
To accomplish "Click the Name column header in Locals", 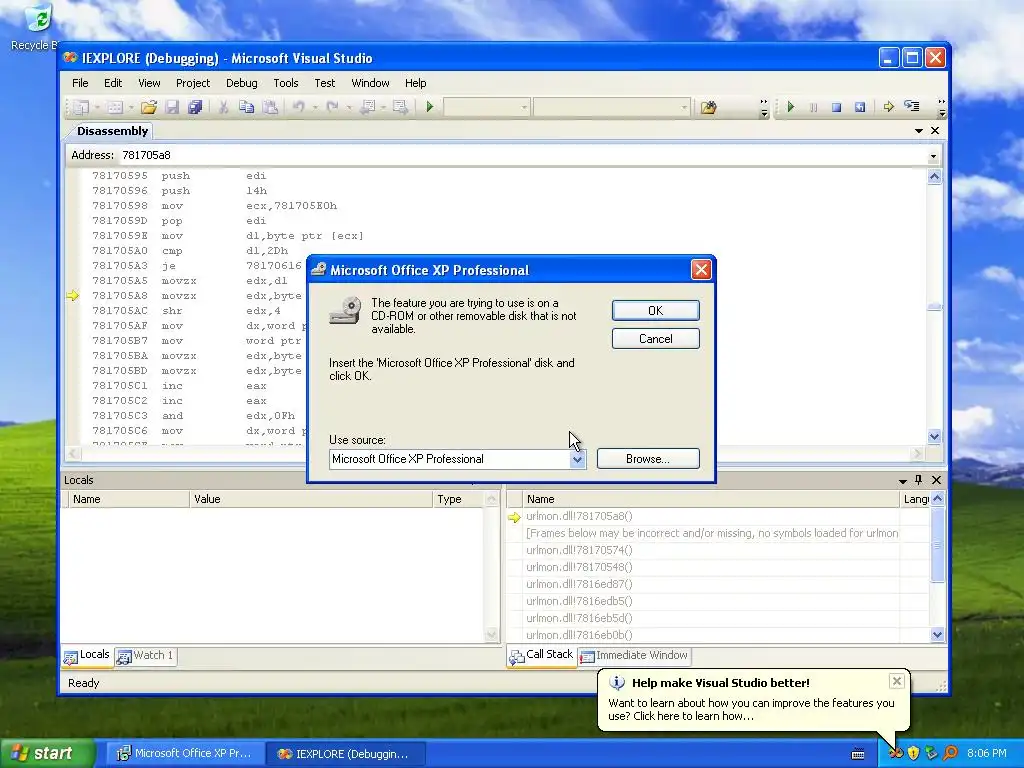I will tap(129, 499).
